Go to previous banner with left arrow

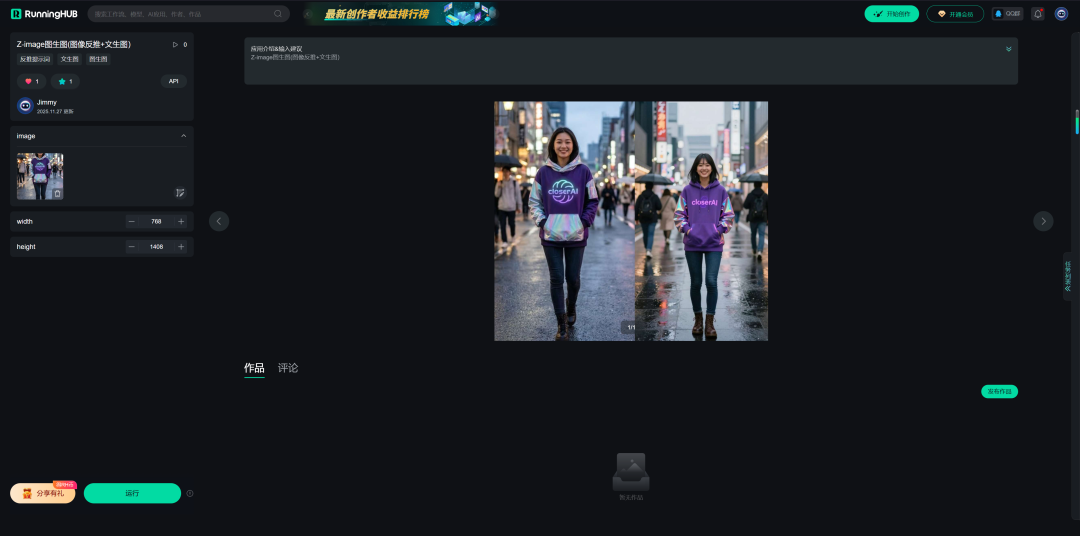click(x=308, y=14)
